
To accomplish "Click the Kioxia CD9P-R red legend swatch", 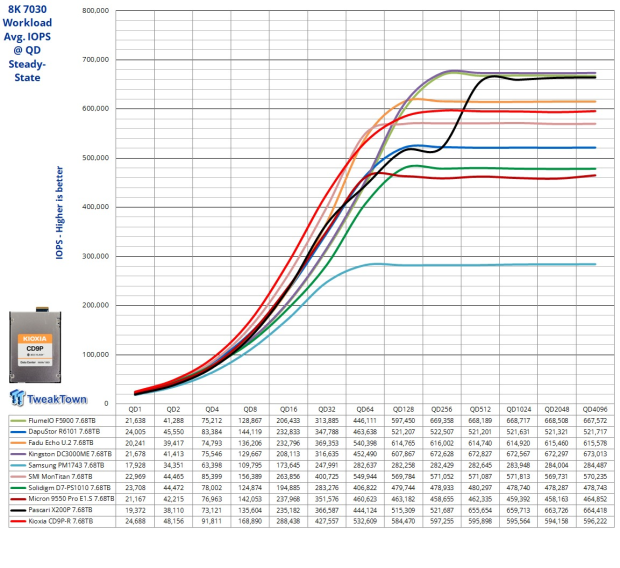I will coord(18,521).
